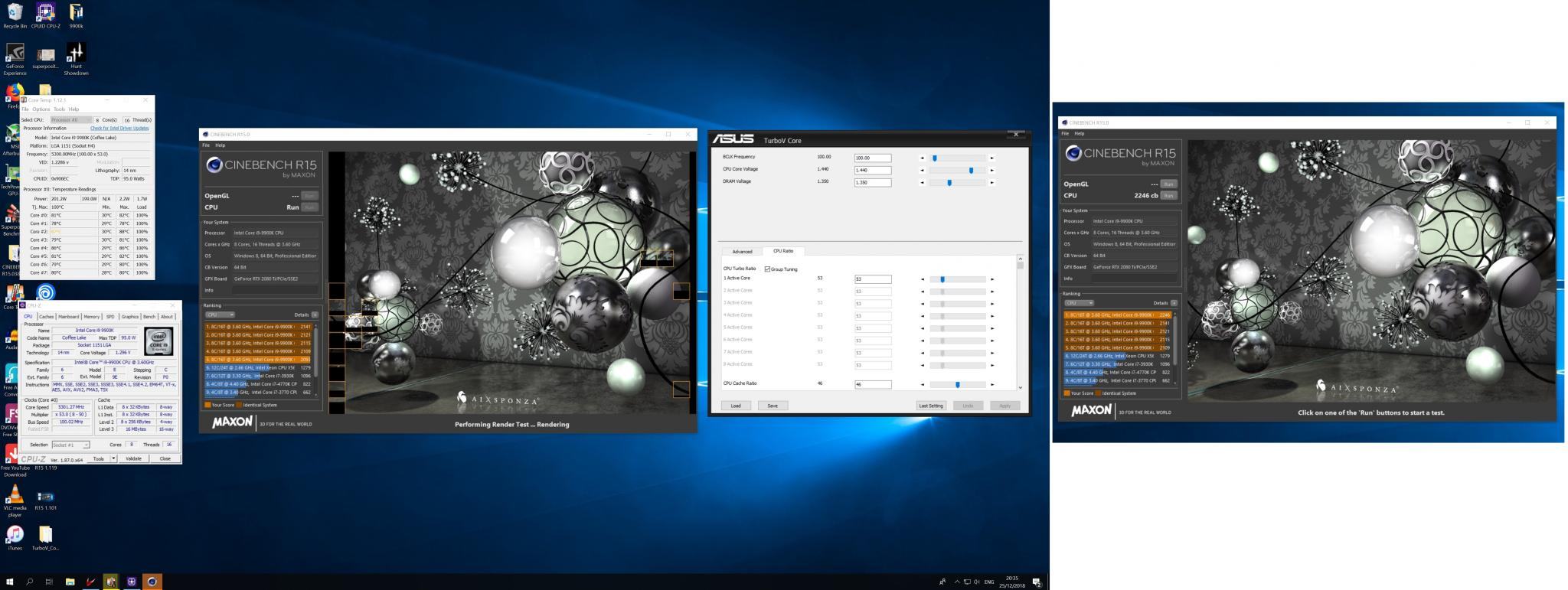
Task: Expand Details in right Cinebench ranking
Action: pyautogui.click(x=1174, y=303)
